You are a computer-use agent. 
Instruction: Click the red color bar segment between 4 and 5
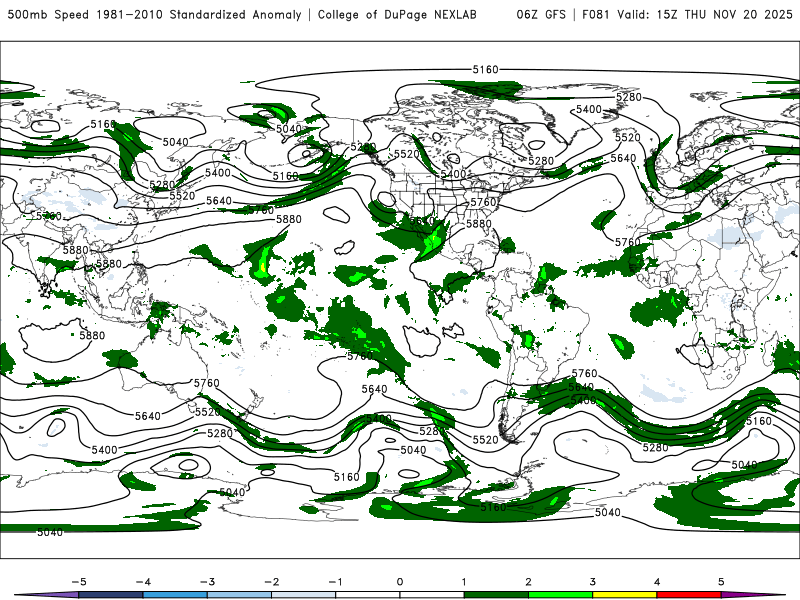point(689,595)
